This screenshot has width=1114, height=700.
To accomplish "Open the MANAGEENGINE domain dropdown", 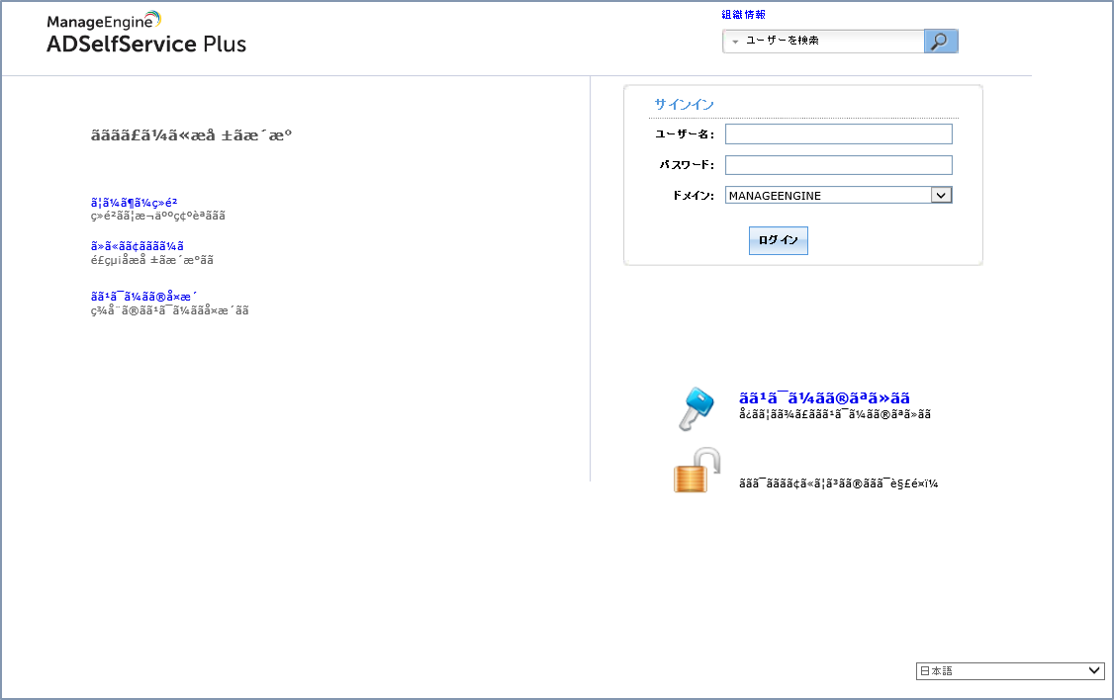I will click(x=838, y=195).
